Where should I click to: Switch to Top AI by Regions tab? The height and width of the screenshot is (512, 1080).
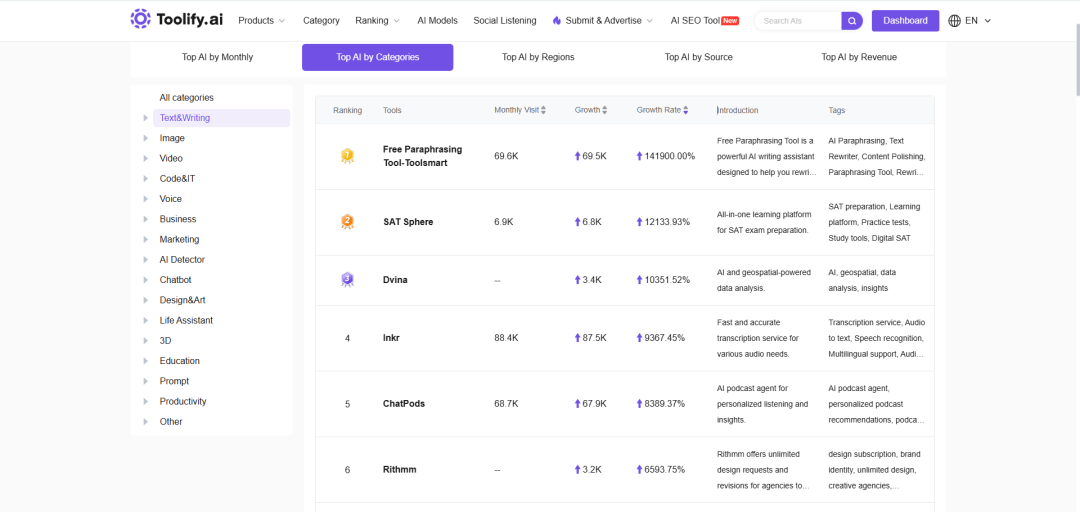click(538, 57)
